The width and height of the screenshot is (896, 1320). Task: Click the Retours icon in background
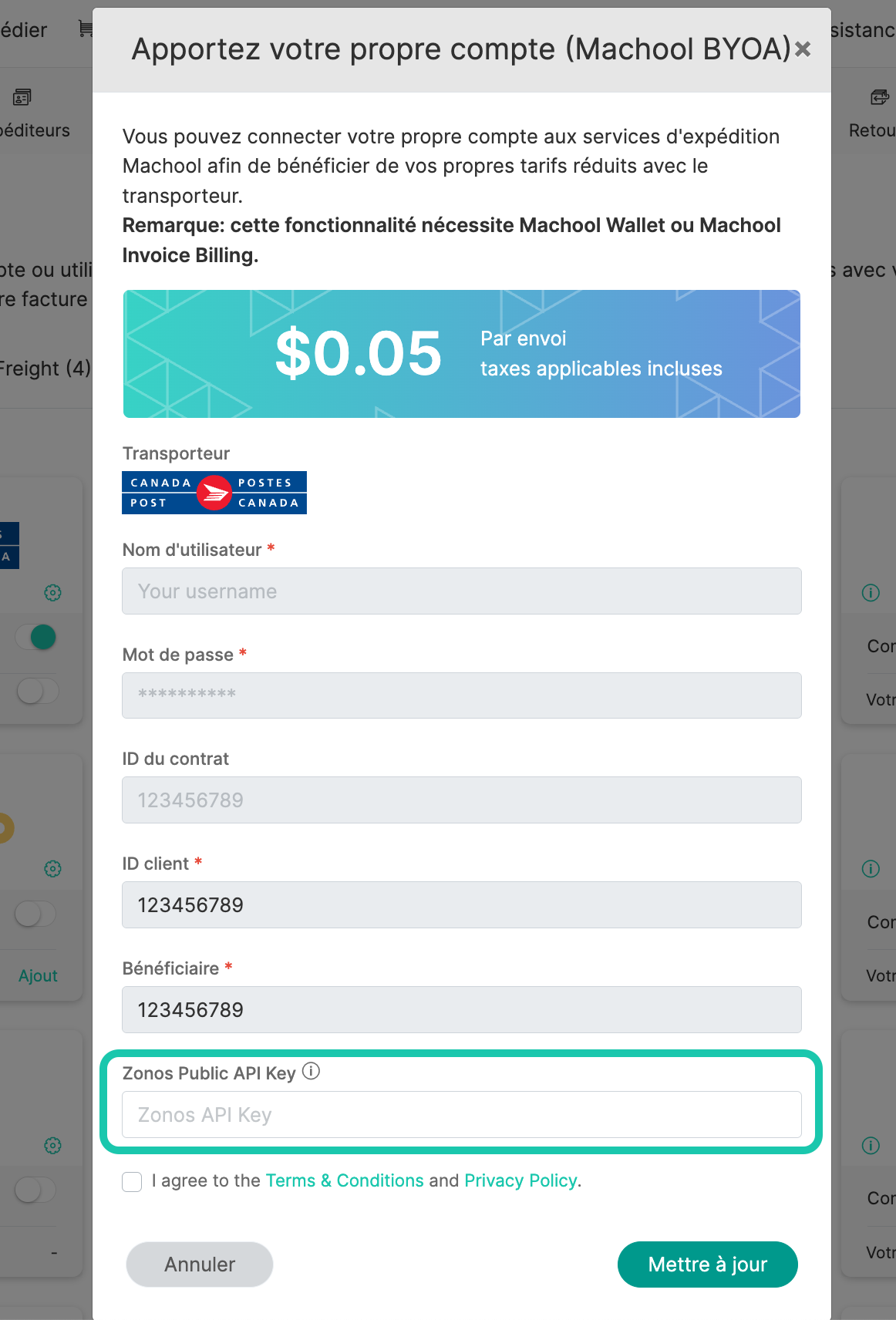click(x=879, y=98)
